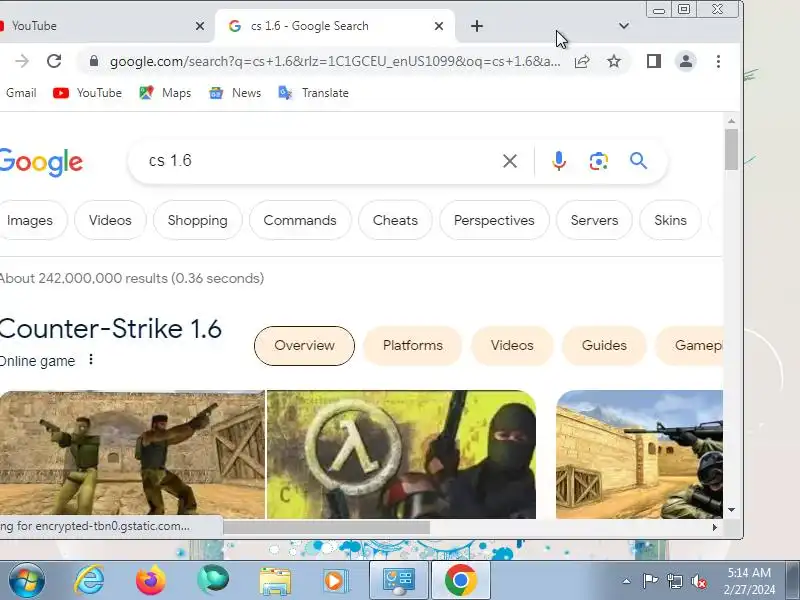Open the Videos knowledge panel tab
This screenshot has width=800, height=600.
coord(512,346)
